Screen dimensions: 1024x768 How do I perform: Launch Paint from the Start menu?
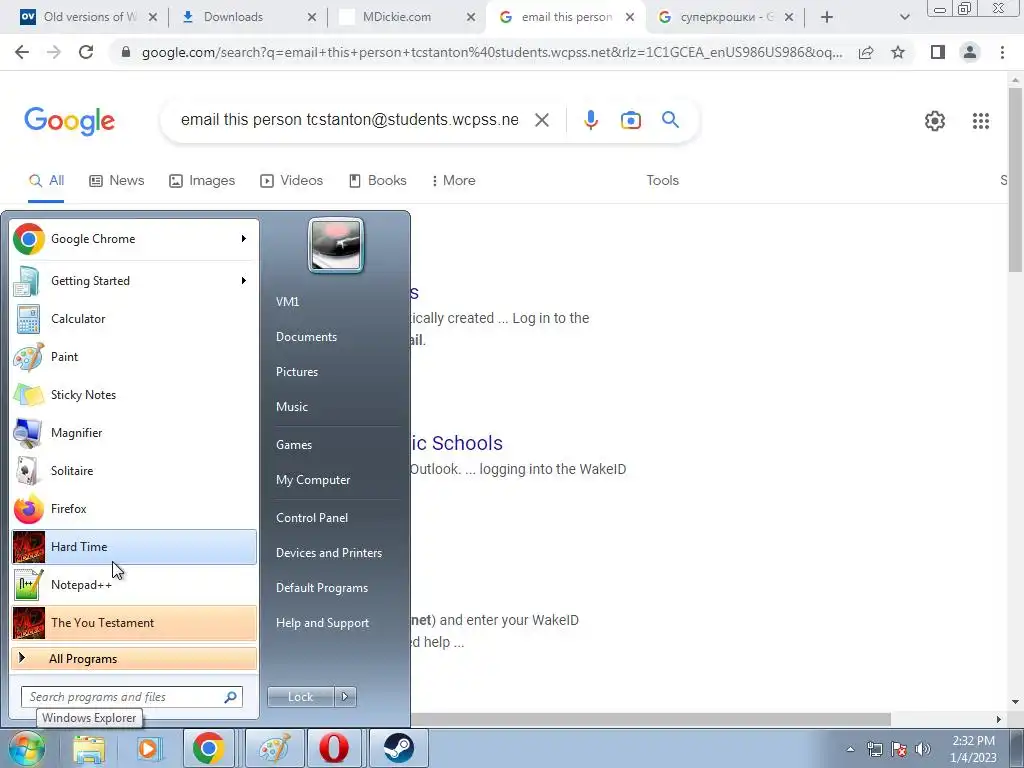(134, 357)
